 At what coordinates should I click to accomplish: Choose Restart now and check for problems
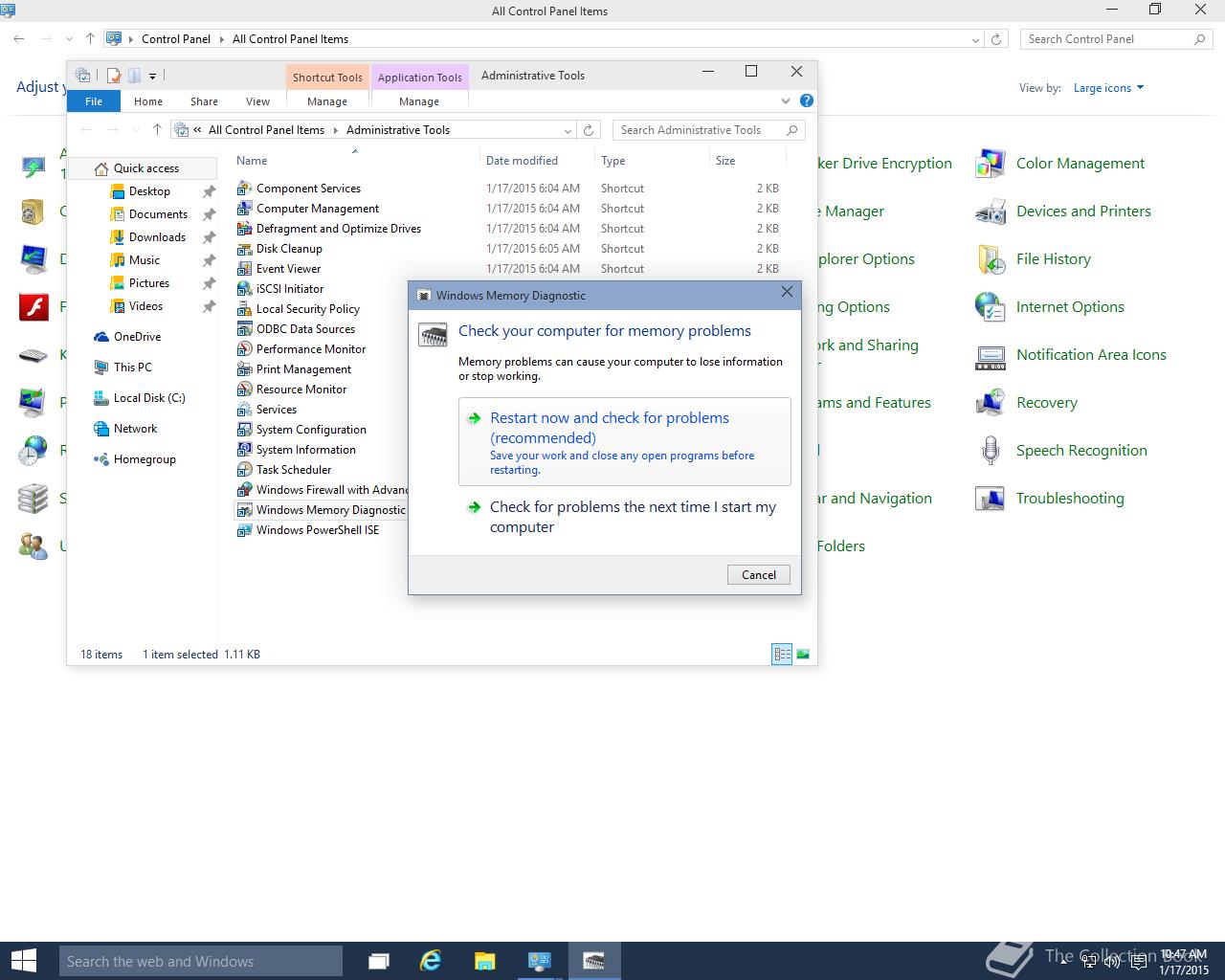click(625, 442)
